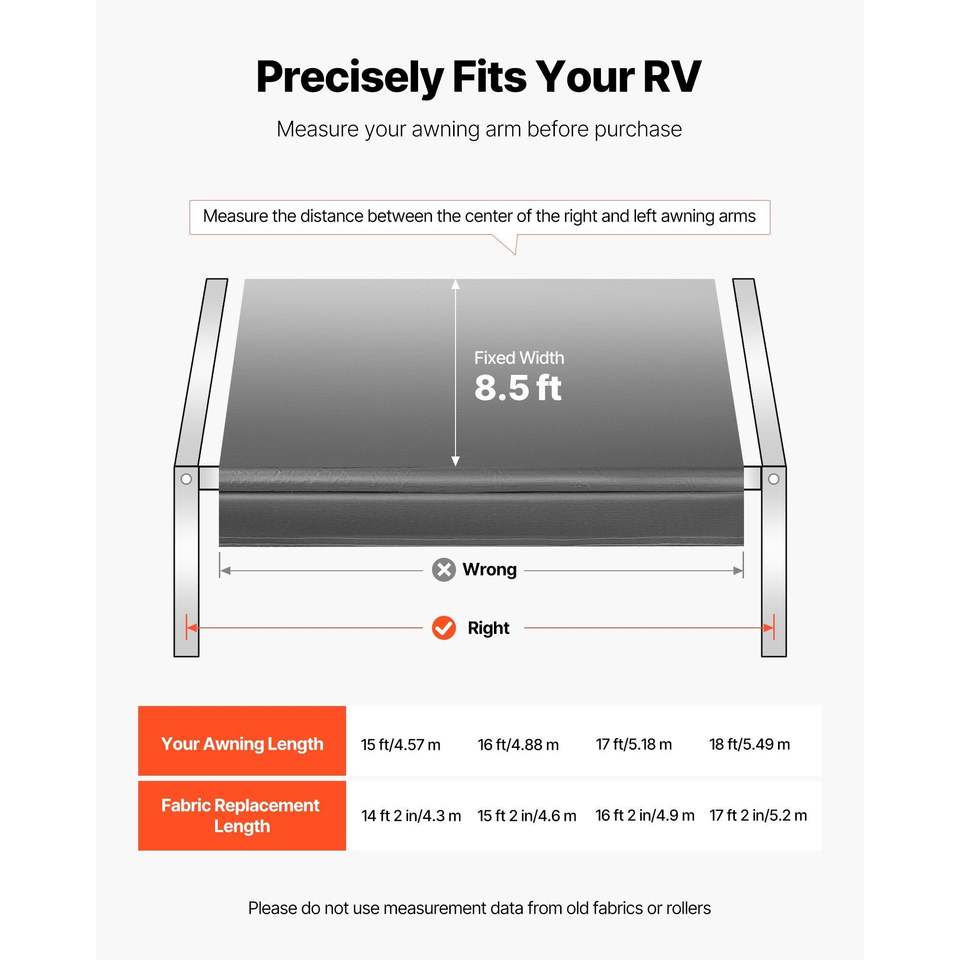Click the callout pointer below the measurement tip
960x960 pixels.
click(506, 243)
